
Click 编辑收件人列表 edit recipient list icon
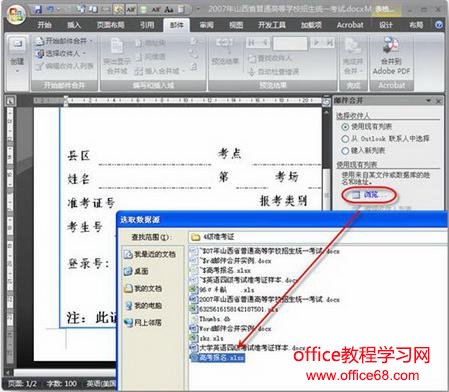pos(40,66)
